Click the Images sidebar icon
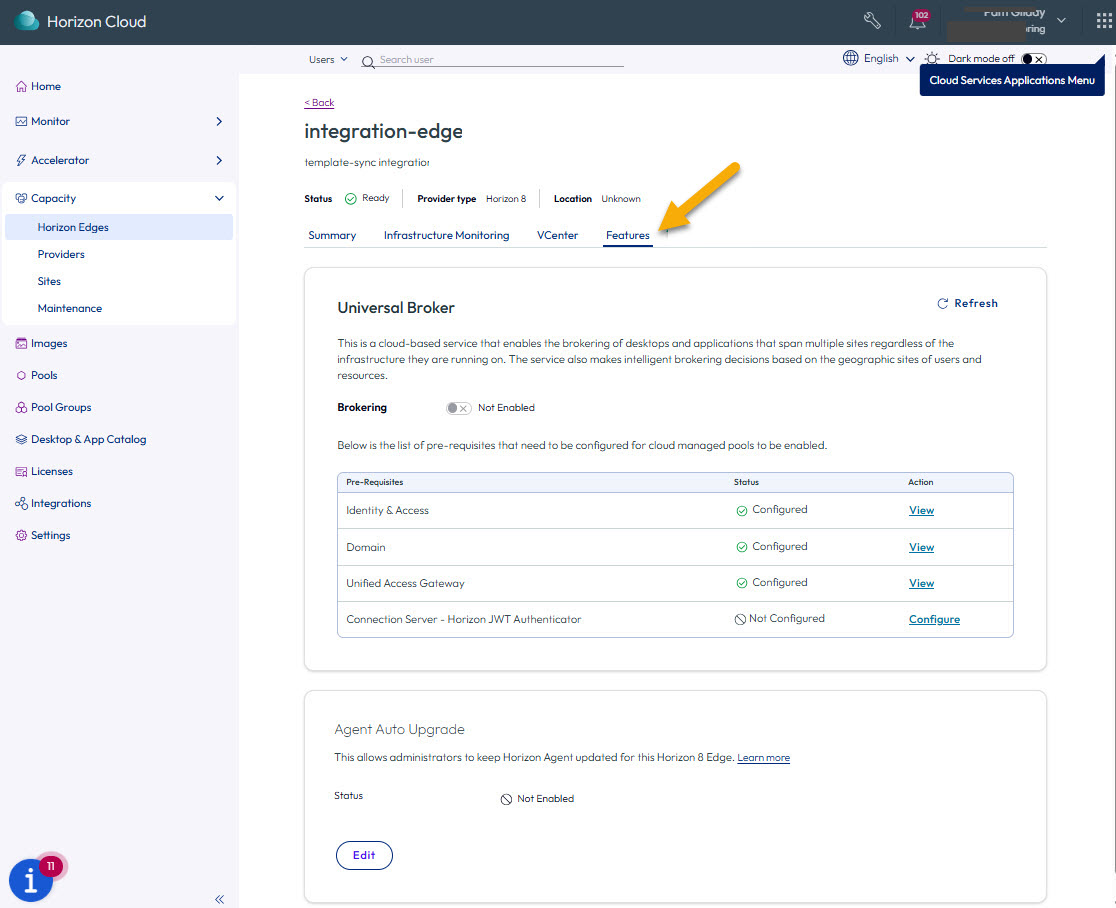 tap(21, 344)
